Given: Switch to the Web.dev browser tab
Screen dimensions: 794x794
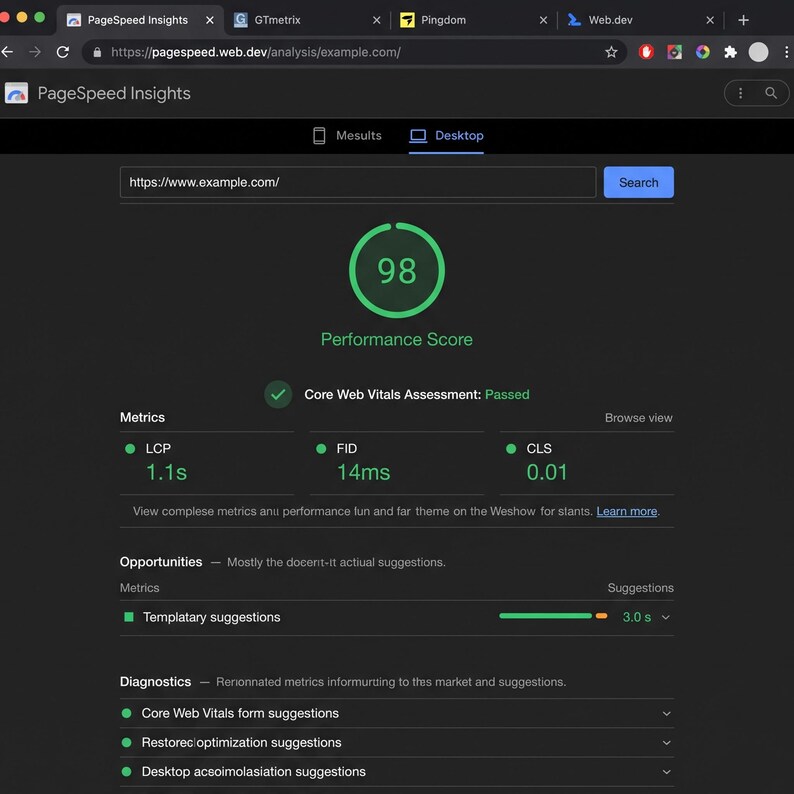Looking at the screenshot, I should click(641, 20).
